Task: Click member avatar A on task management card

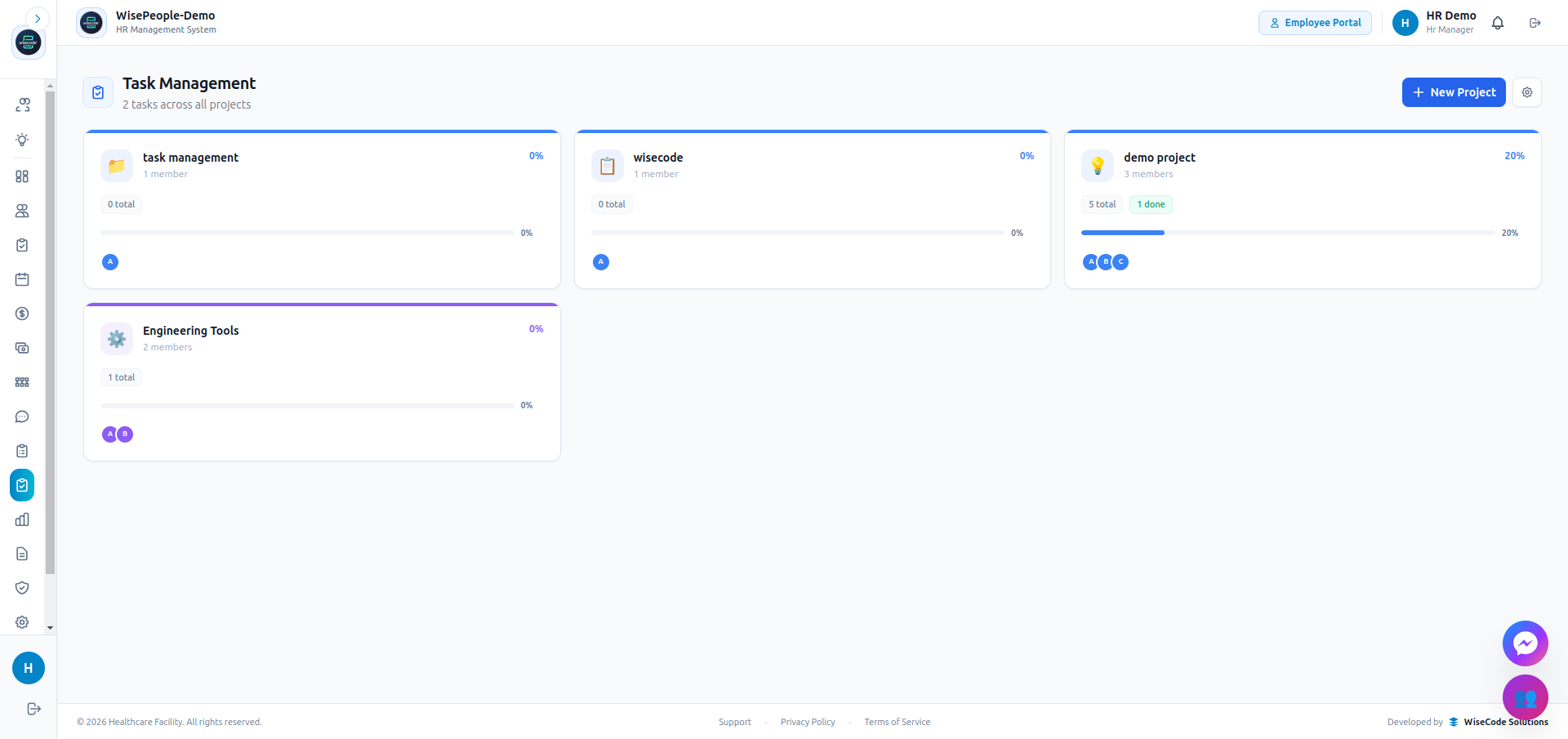Action: [110, 262]
